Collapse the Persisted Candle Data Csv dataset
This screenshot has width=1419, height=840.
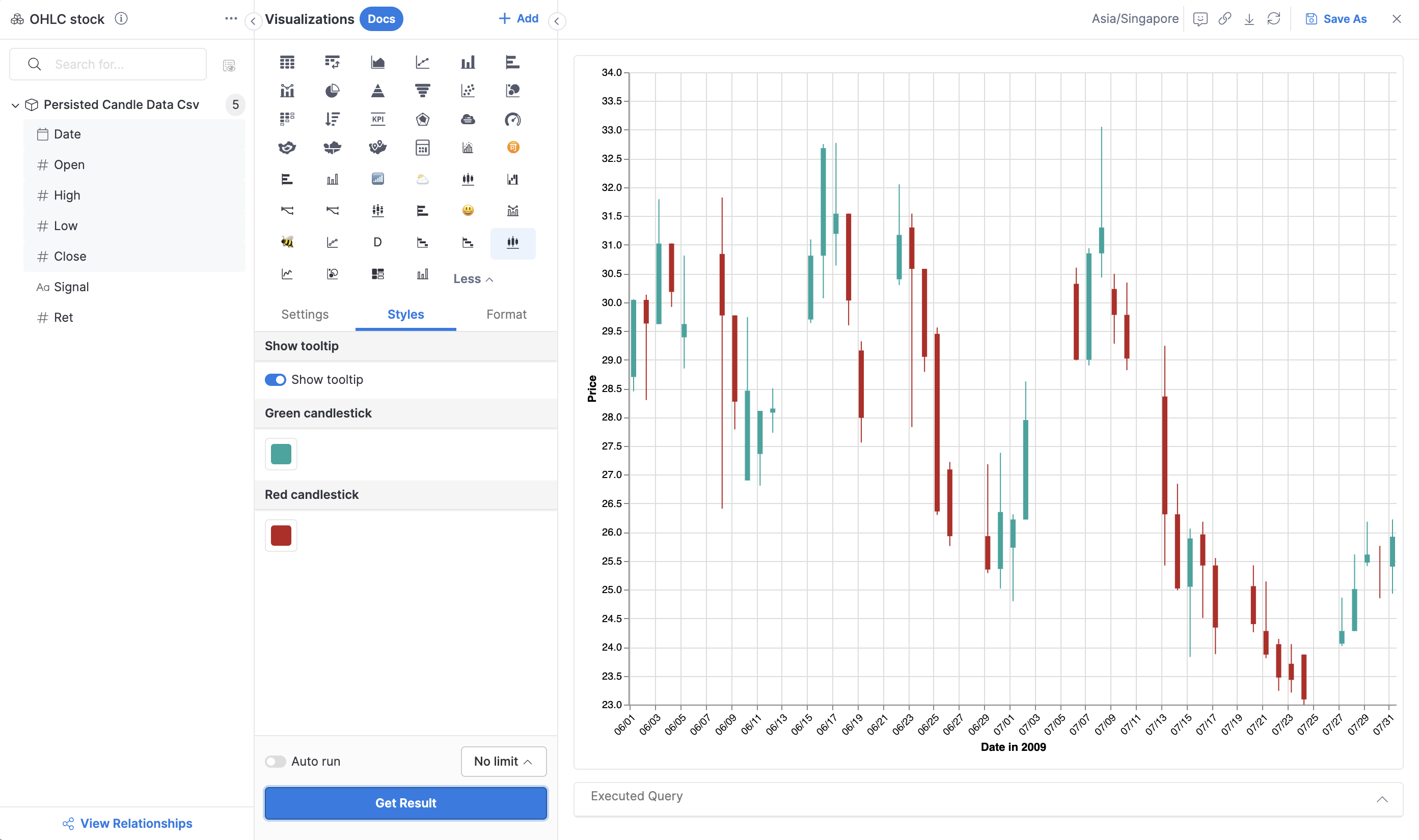[15, 105]
